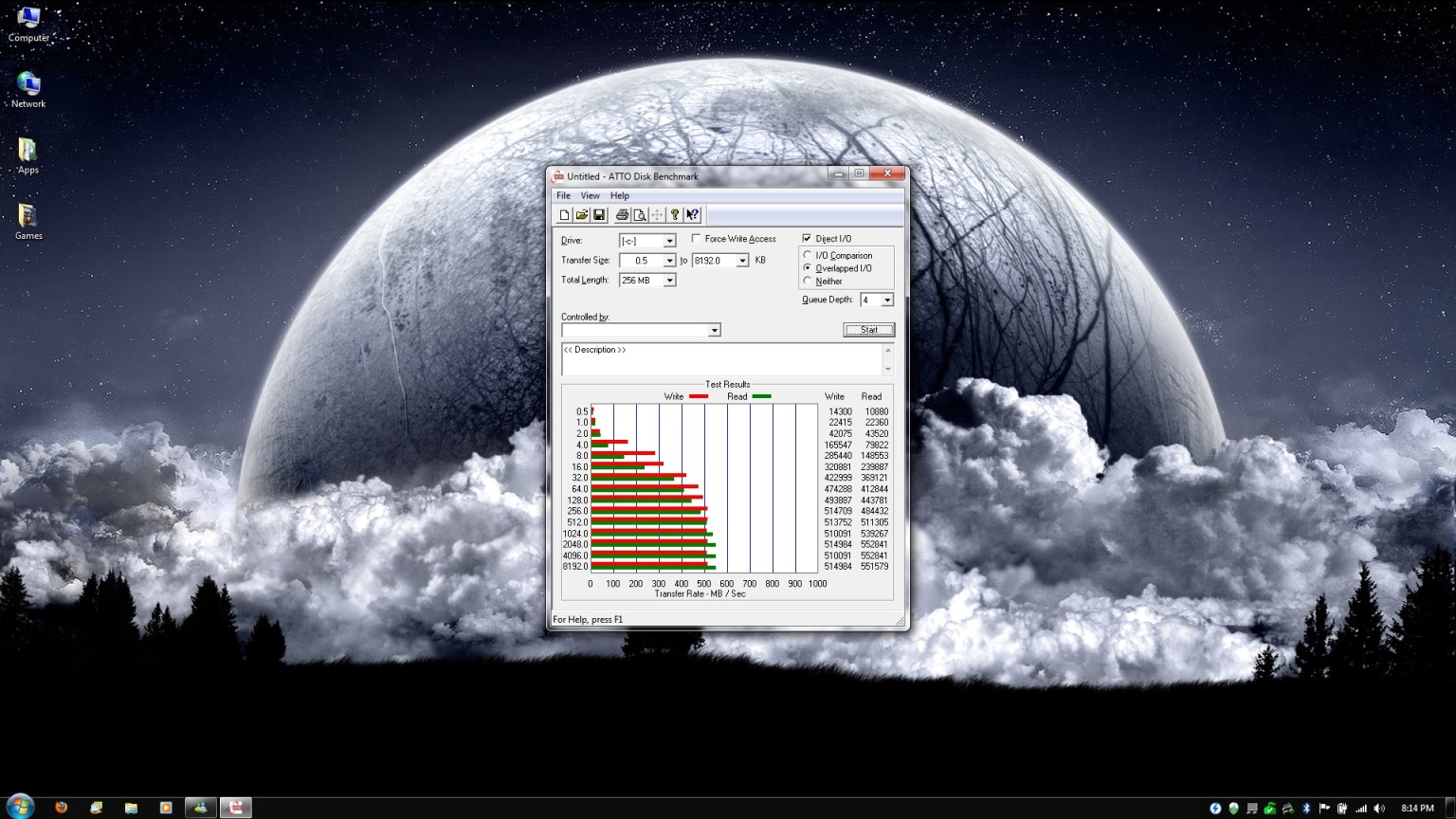Select the Network desktop icon
The image size is (1456, 819).
coord(28,90)
